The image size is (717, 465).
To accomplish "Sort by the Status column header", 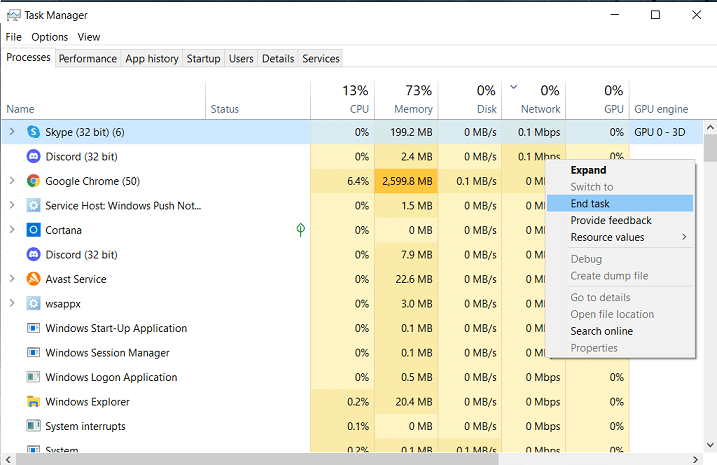I will (258, 100).
